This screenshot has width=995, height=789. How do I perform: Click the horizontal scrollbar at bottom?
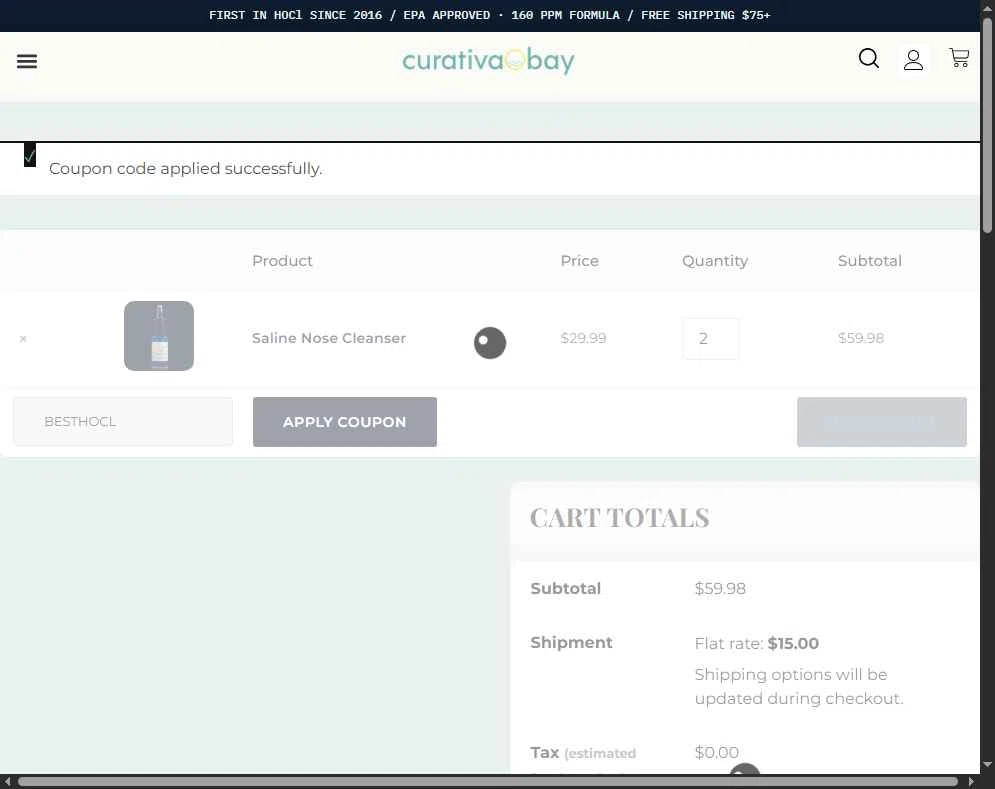coord(487,781)
